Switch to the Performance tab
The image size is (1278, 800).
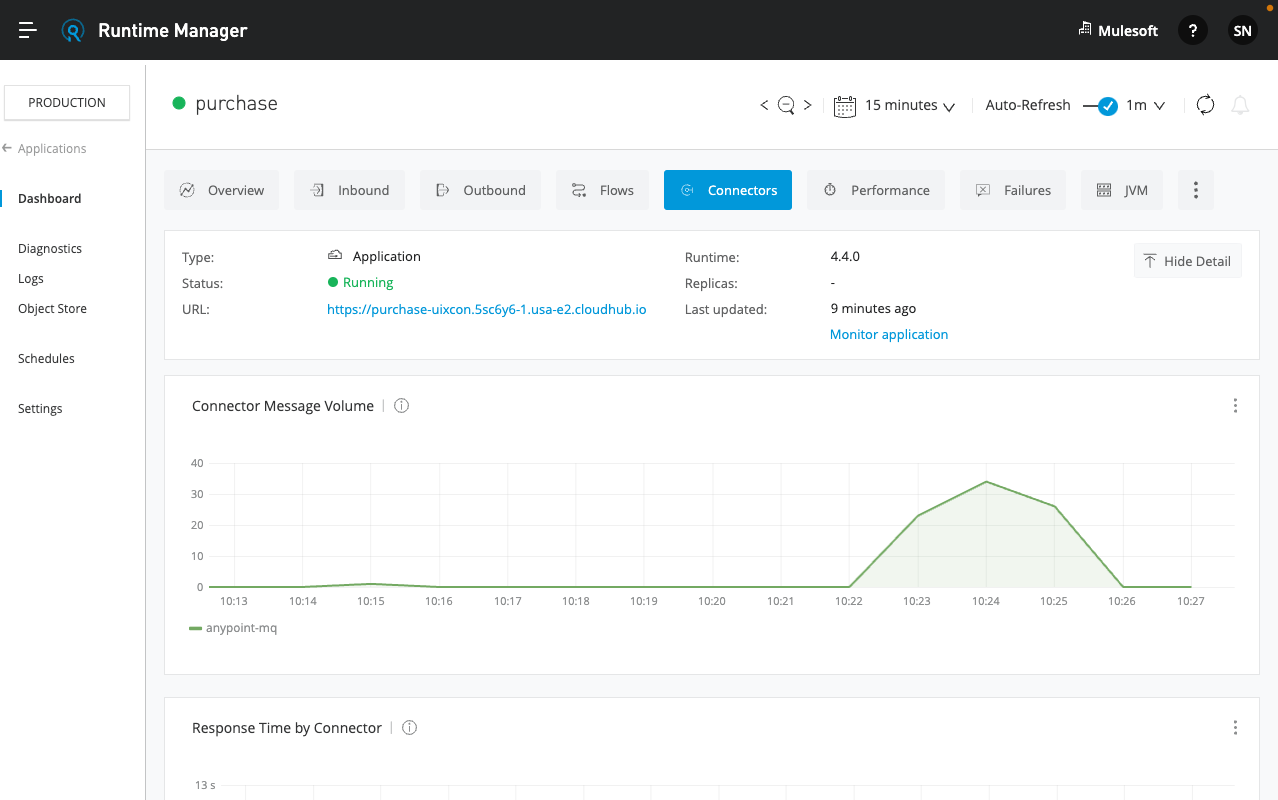click(x=876, y=190)
